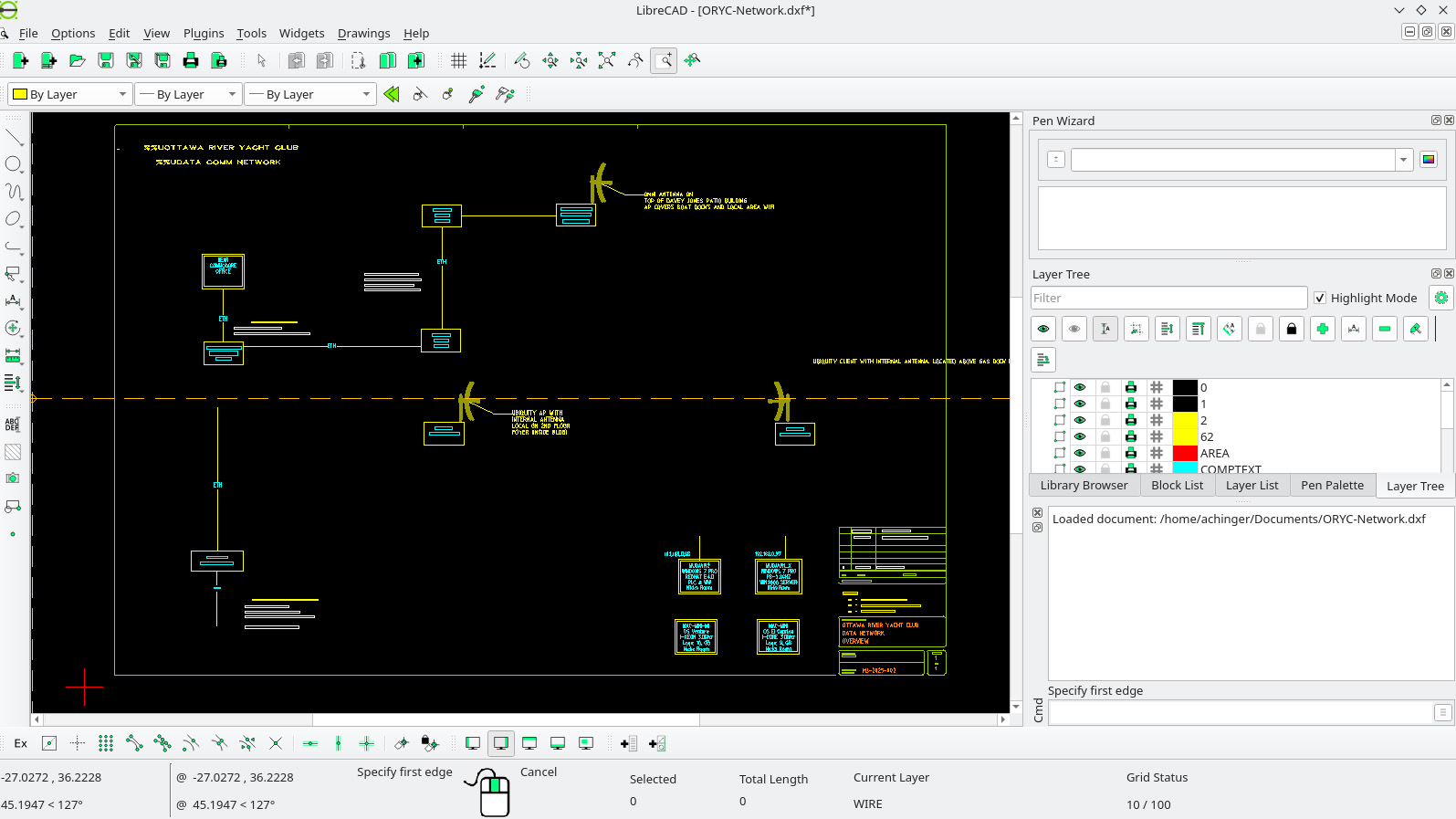
Task: Open the line width By Layer dropdown
Action: [188, 94]
